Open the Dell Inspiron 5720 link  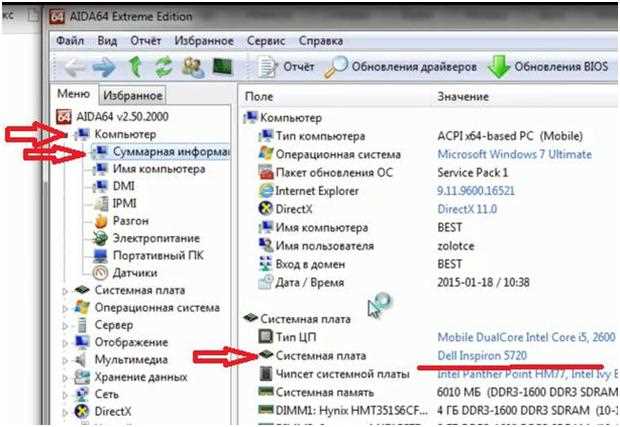[x=482, y=355]
